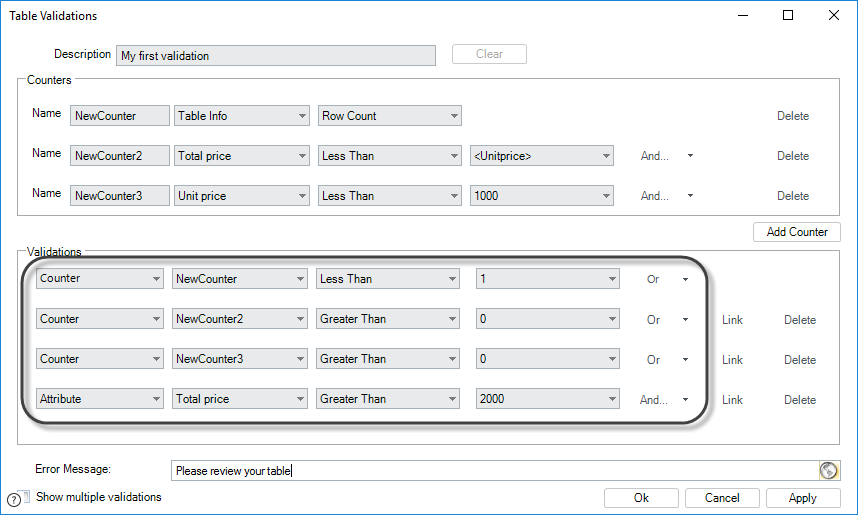Open Less Than dropdown in first validation row
This screenshot has height=515, width=858.
[388, 278]
